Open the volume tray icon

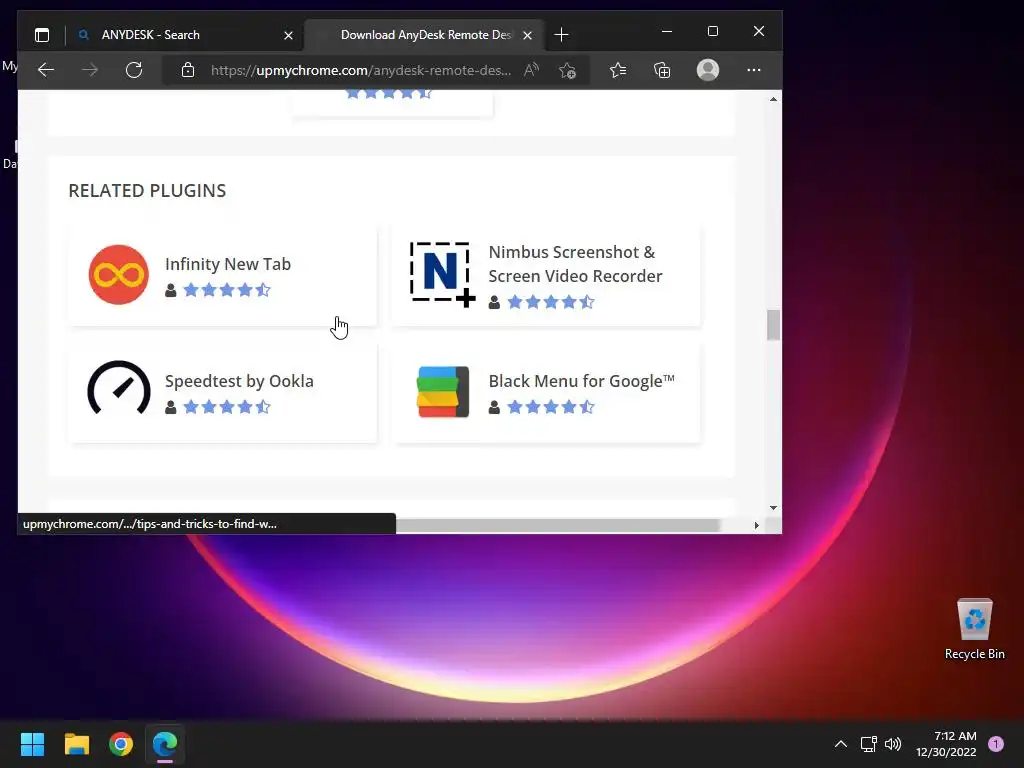tap(893, 744)
